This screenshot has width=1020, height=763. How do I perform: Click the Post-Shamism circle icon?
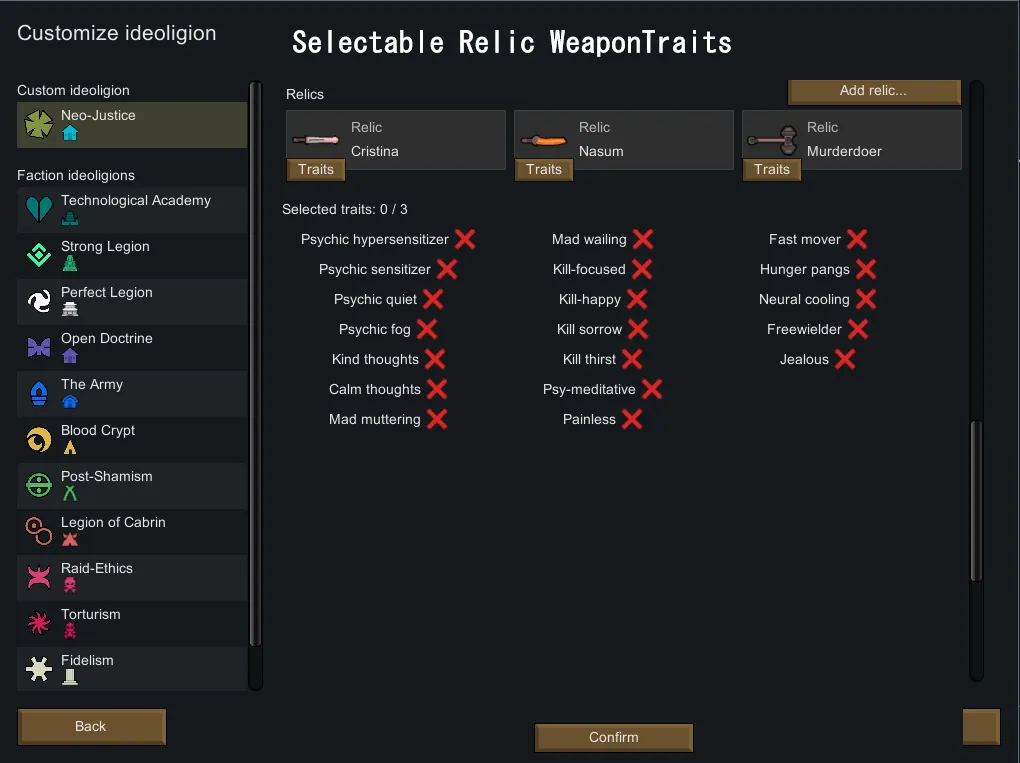point(39,485)
